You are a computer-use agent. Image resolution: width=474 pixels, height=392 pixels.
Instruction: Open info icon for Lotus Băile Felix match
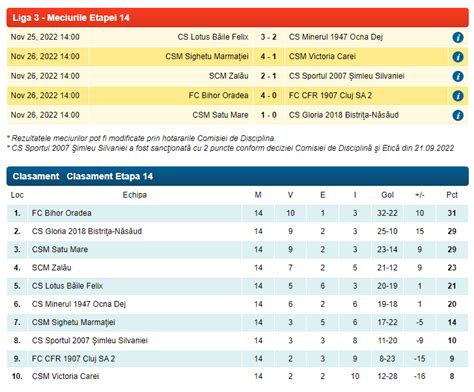pos(458,37)
